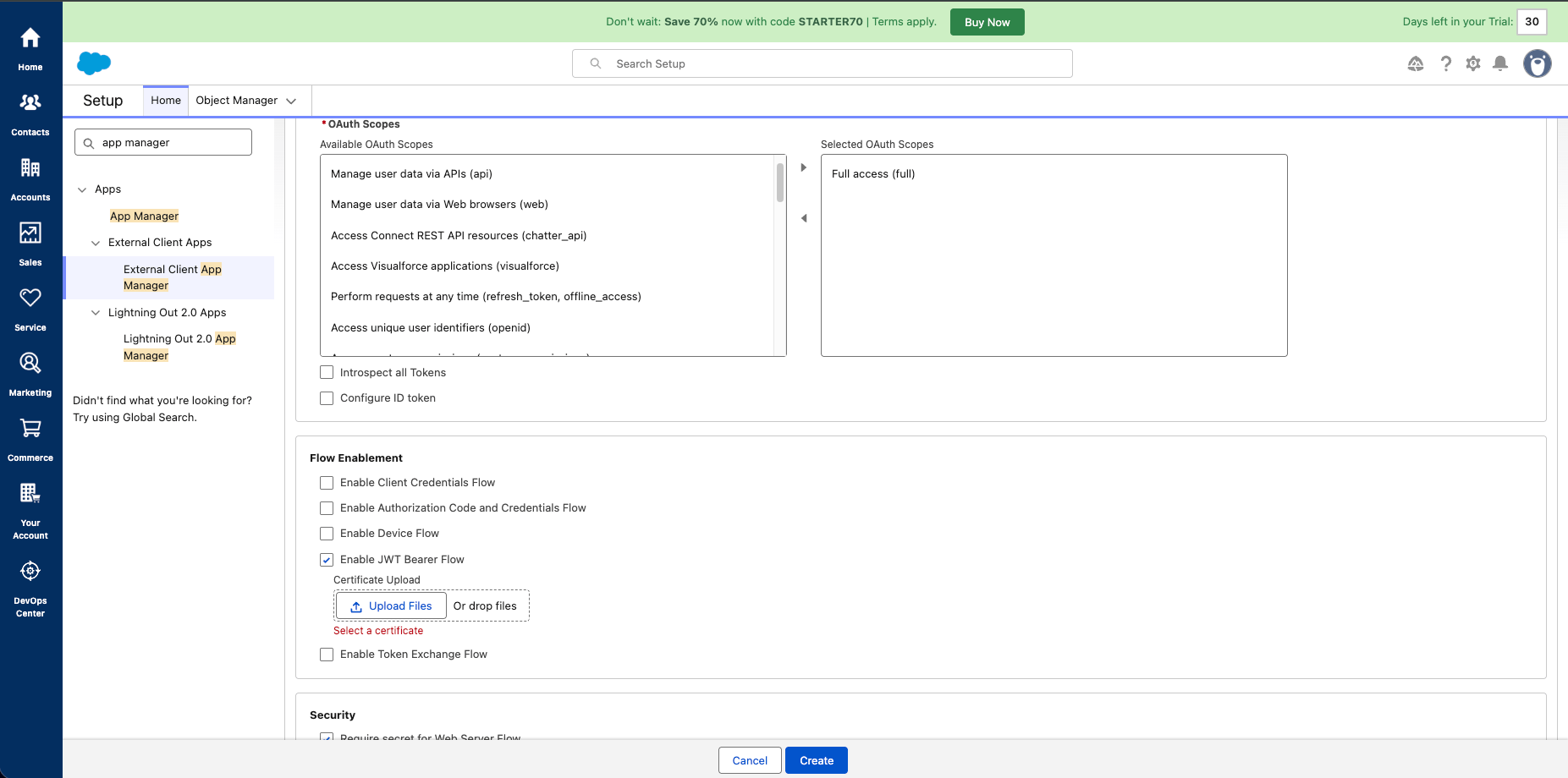Enable Device Flow checkbox

click(x=327, y=534)
